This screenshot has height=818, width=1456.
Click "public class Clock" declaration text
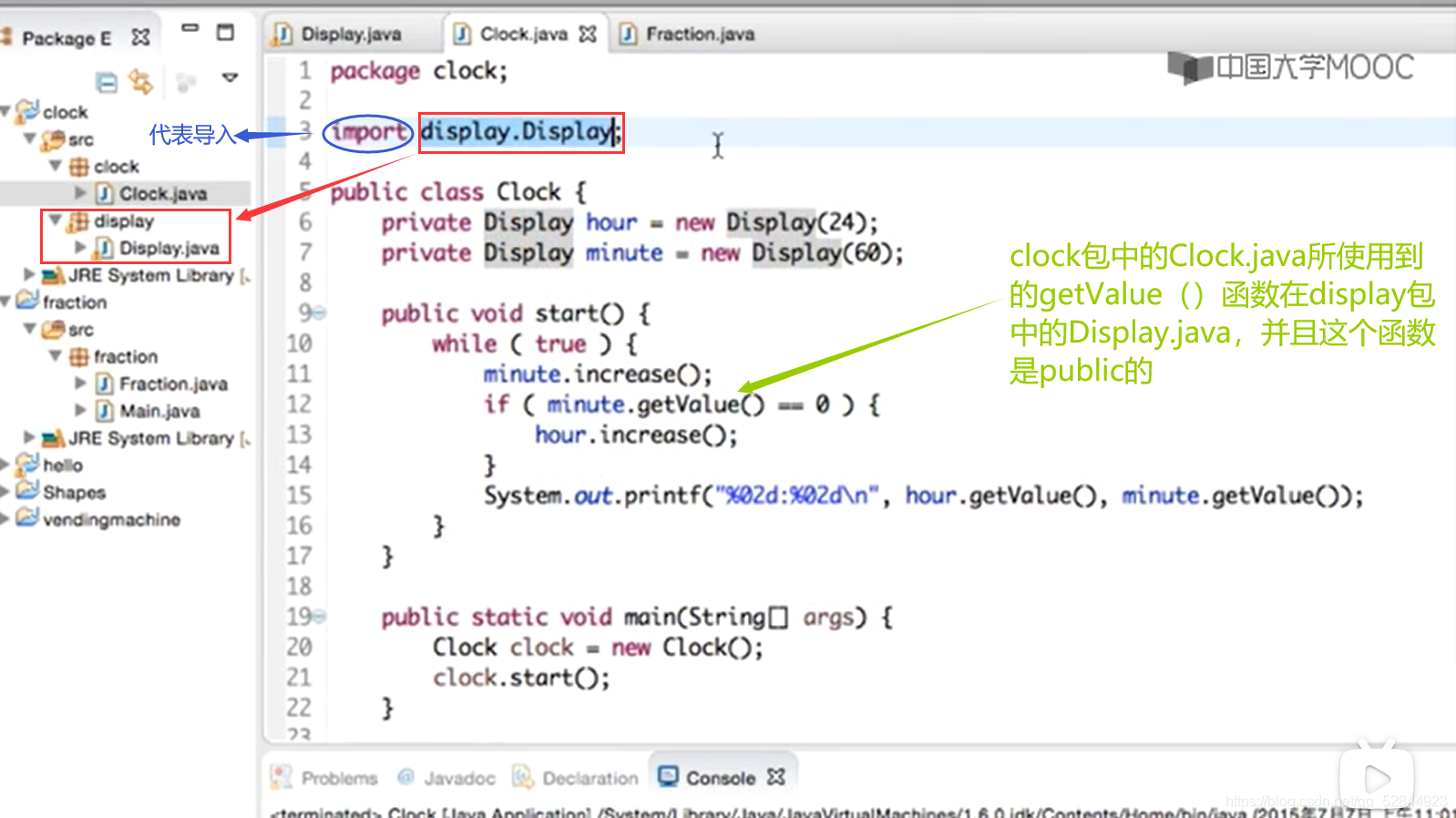click(x=446, y=192)
